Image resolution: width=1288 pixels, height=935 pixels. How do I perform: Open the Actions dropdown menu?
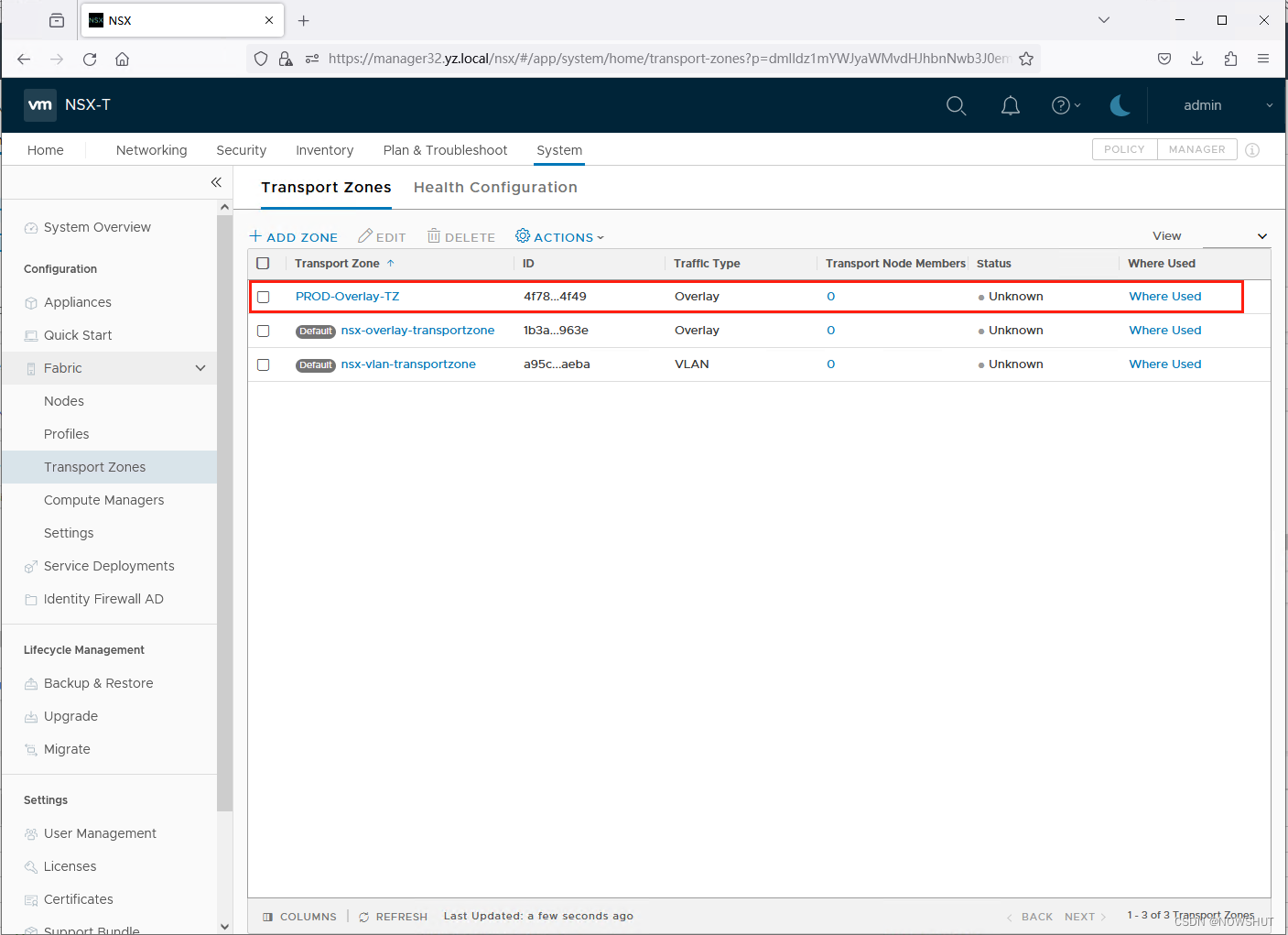[x=559, y=237]
